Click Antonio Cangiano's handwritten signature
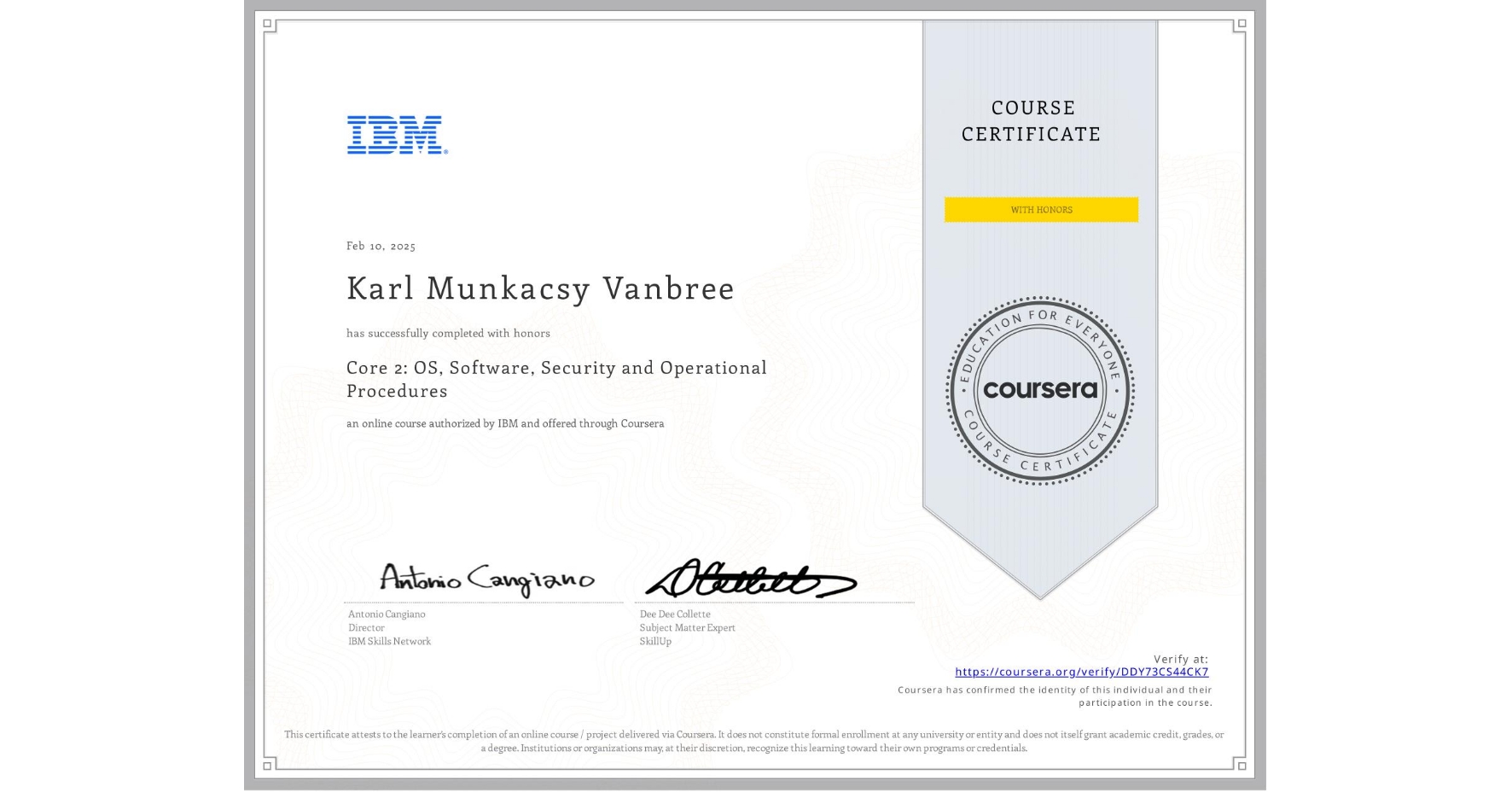This screenshot has height=792, width=1512. (487, 579)
